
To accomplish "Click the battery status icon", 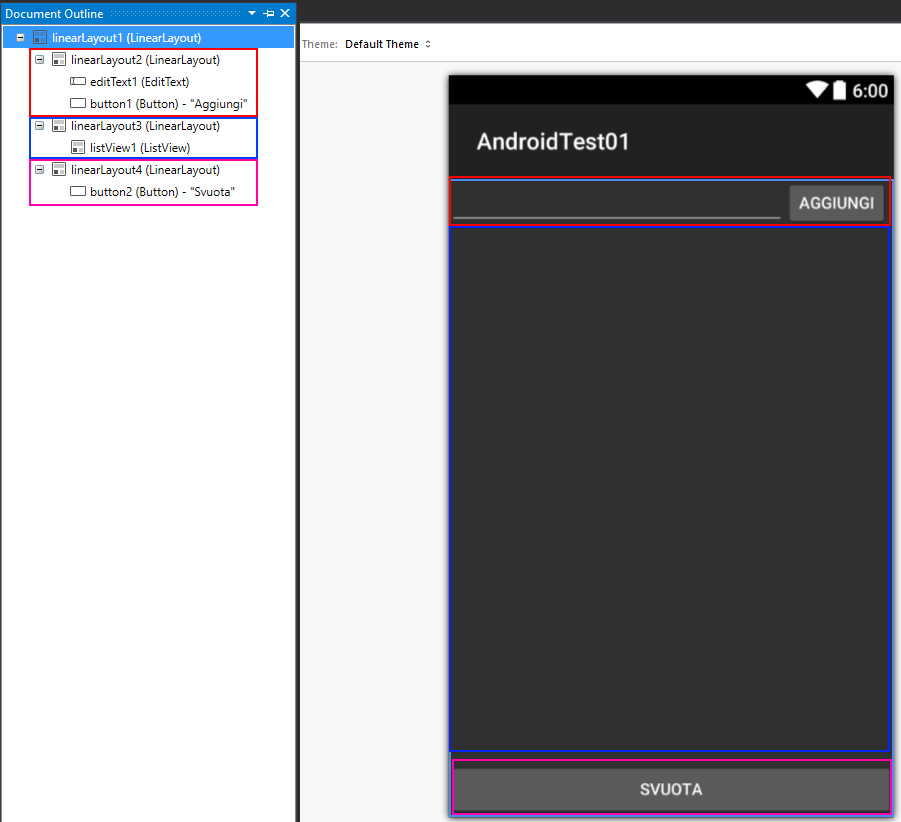I will (840, 90).
